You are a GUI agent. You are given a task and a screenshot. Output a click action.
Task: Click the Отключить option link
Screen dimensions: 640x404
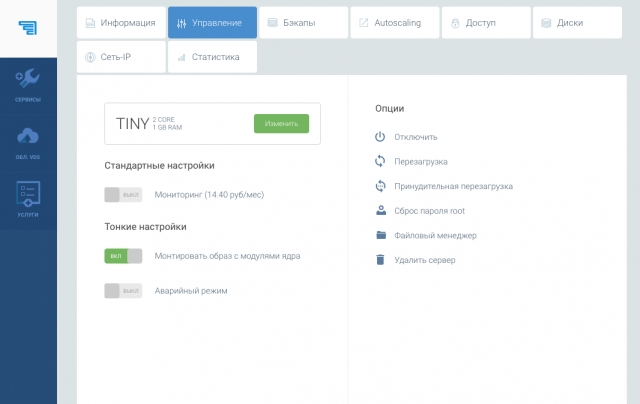(x=416, y=137)
